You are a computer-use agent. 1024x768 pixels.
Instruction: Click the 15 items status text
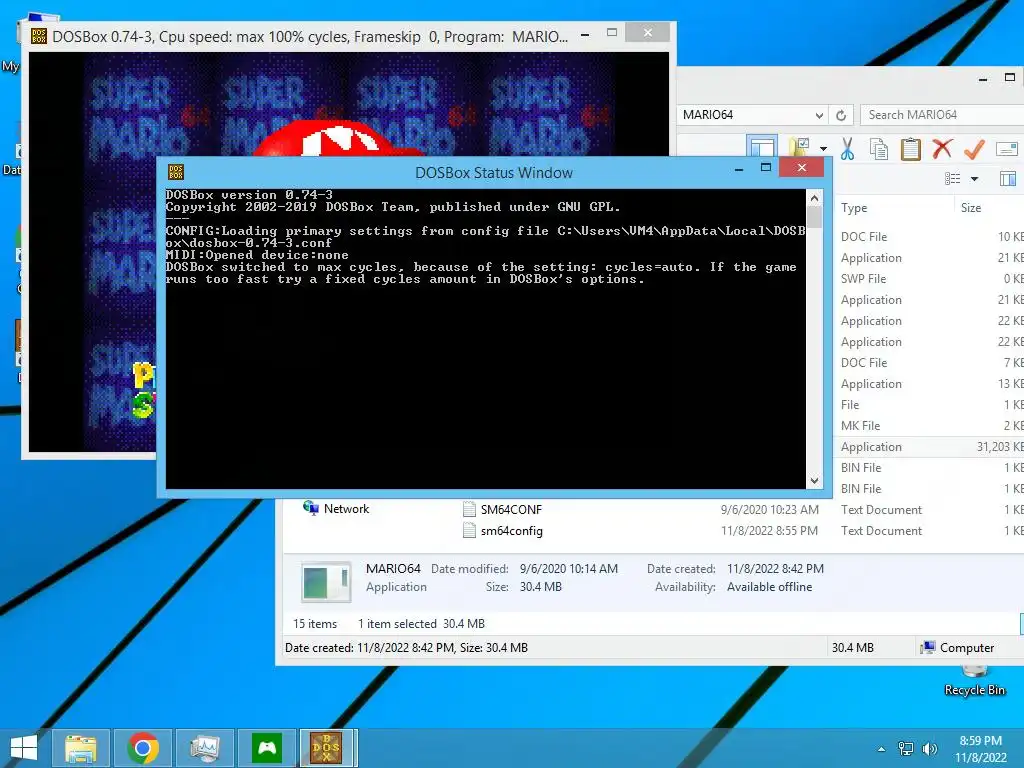pos(315,624)
